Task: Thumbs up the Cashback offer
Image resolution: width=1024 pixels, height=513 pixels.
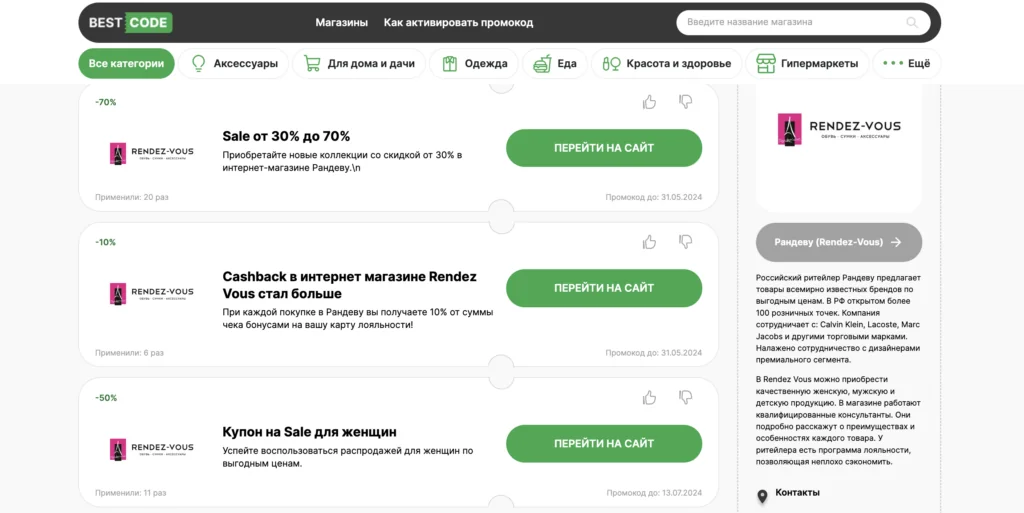Action: point(650,242)
